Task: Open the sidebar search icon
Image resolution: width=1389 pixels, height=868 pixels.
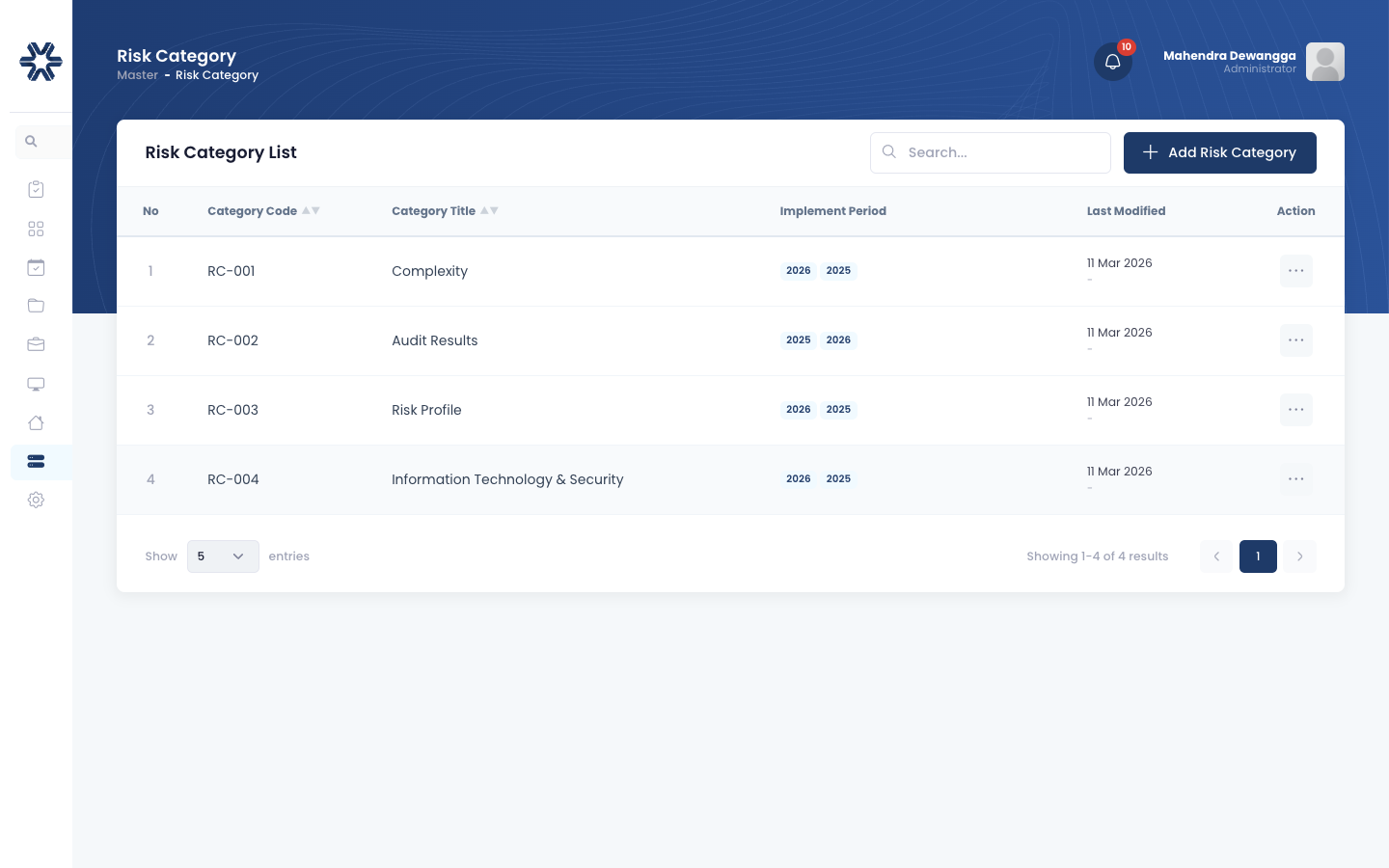Action: [31, 142]
